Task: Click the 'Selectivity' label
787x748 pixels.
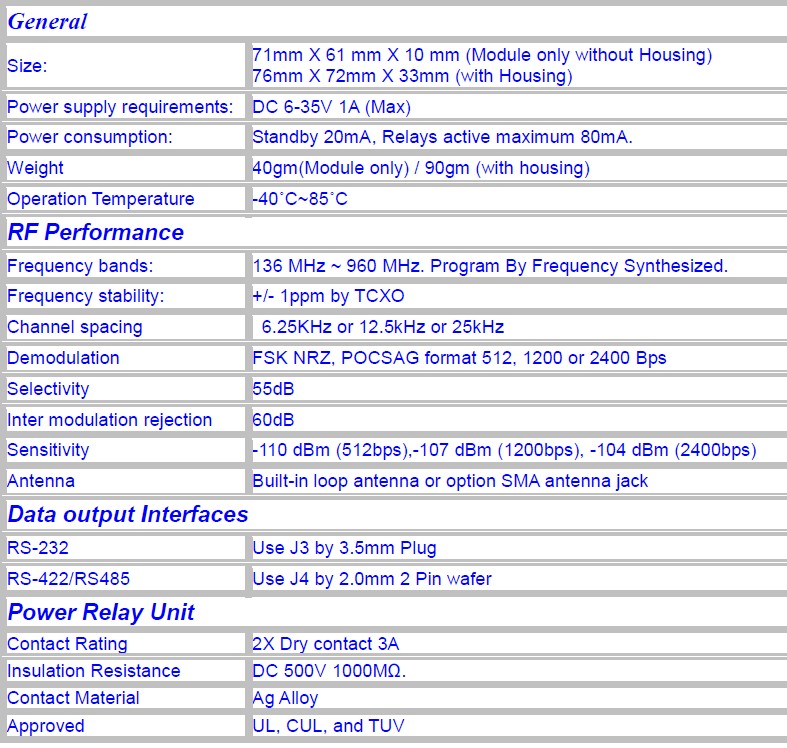Action: [x=48, y=389]
